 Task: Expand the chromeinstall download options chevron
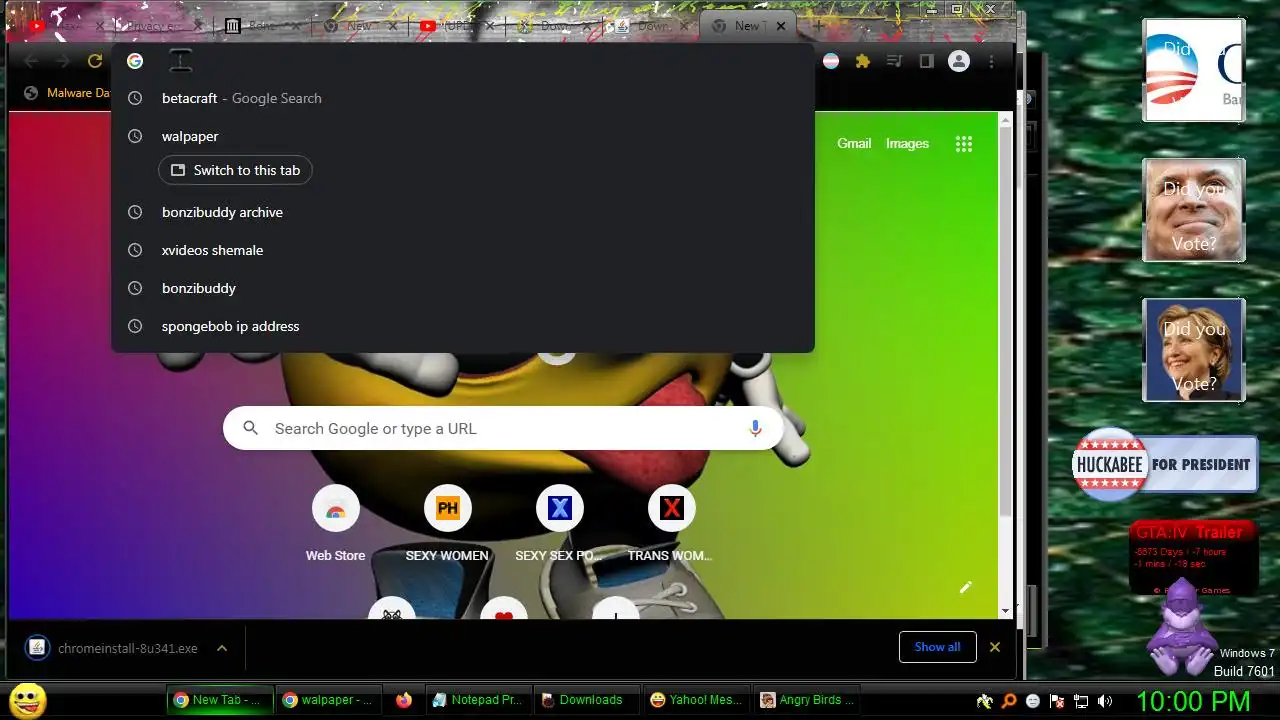(222, 648)
